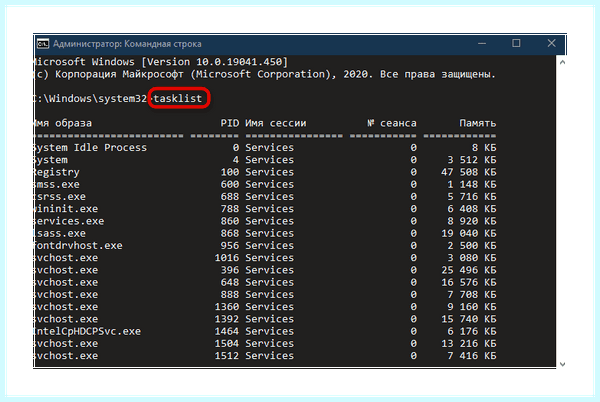Click the 'Имя образа' column header
600x402 pixels.
(x=63, y=123)
